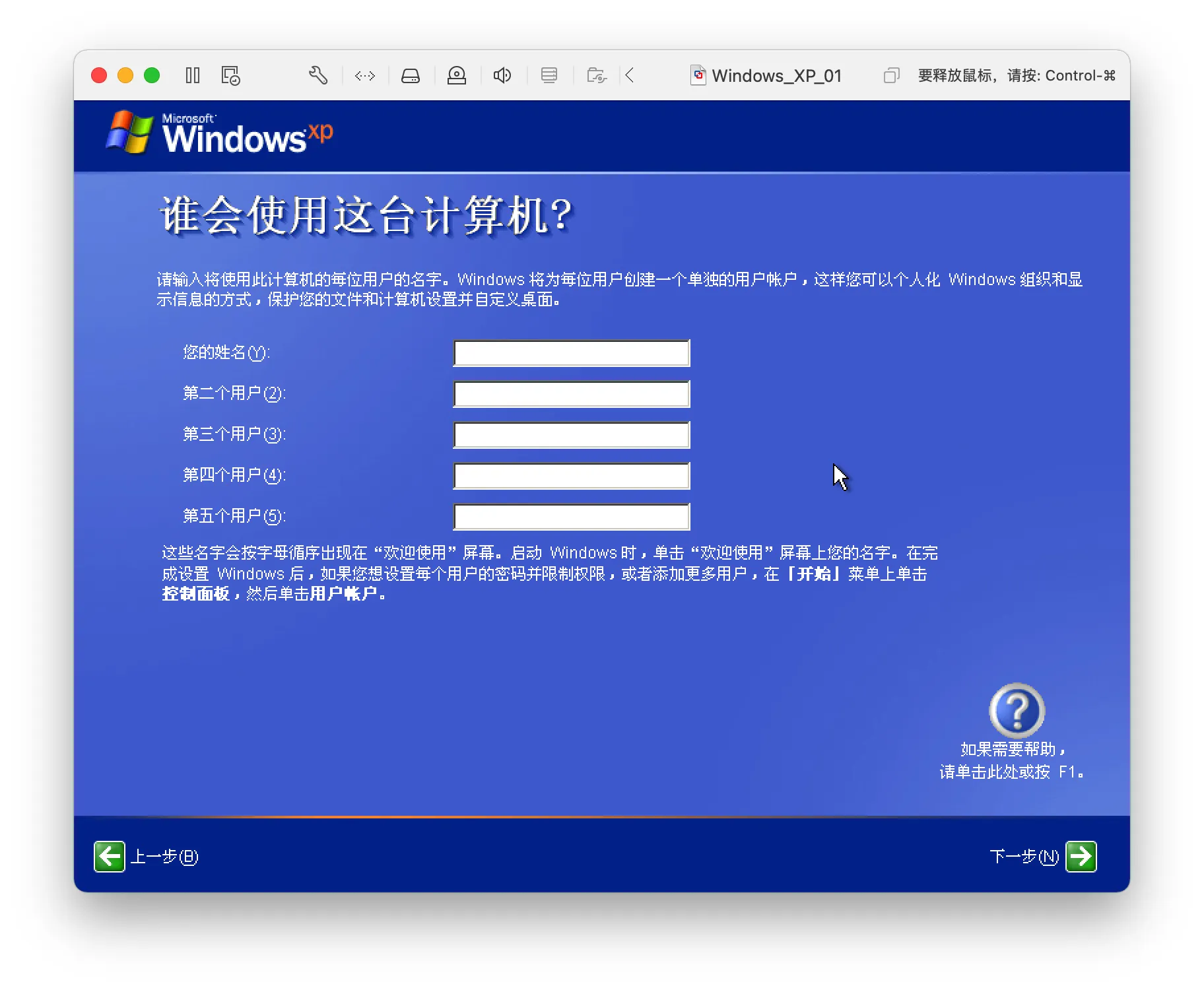Click the double-arrow network icon in toolbar
Screen dimensions: 1204x990
click(x=365, y=76)
